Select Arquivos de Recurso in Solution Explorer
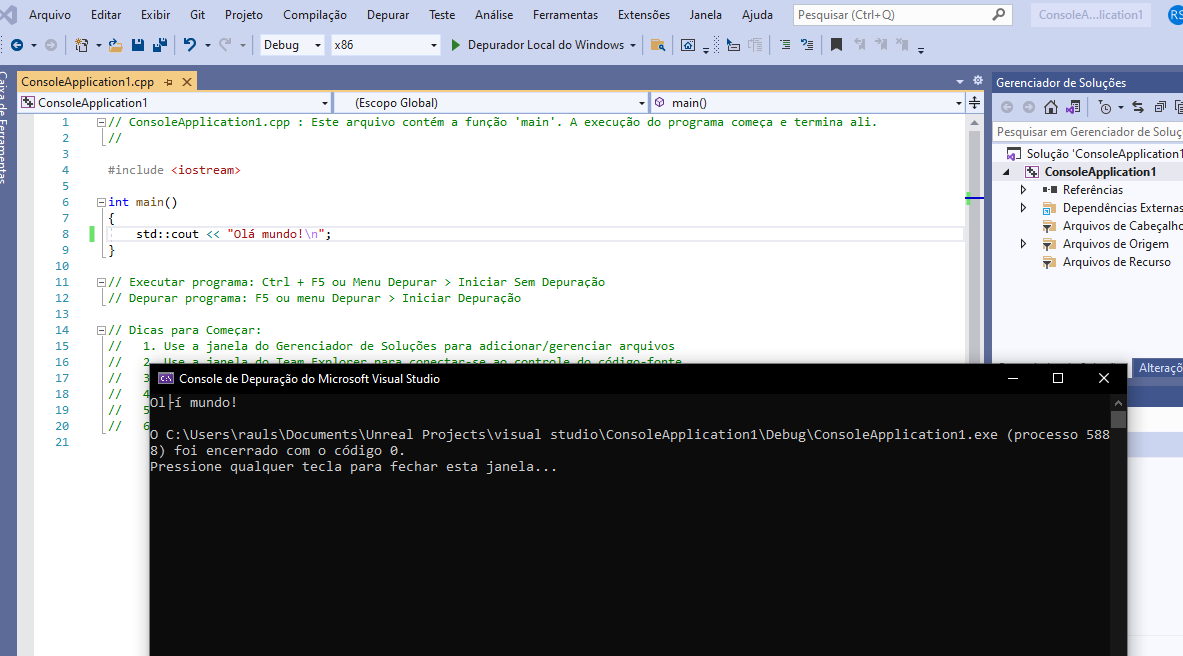 tap(1117, 263)
